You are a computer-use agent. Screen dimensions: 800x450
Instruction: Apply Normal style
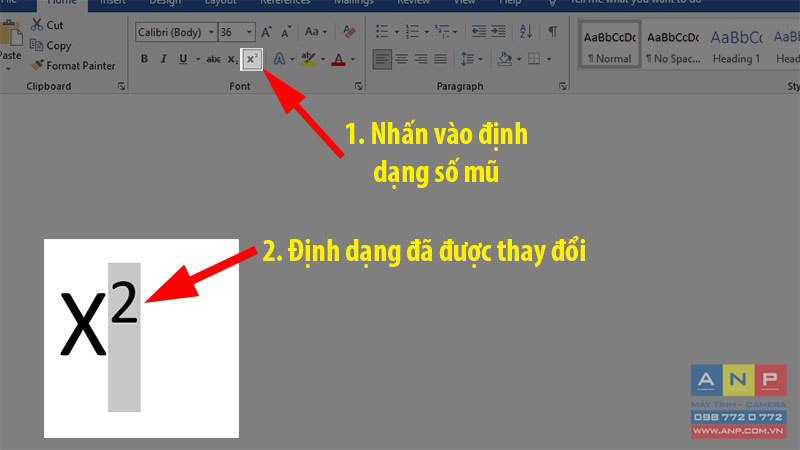click(x=609, y=45)
